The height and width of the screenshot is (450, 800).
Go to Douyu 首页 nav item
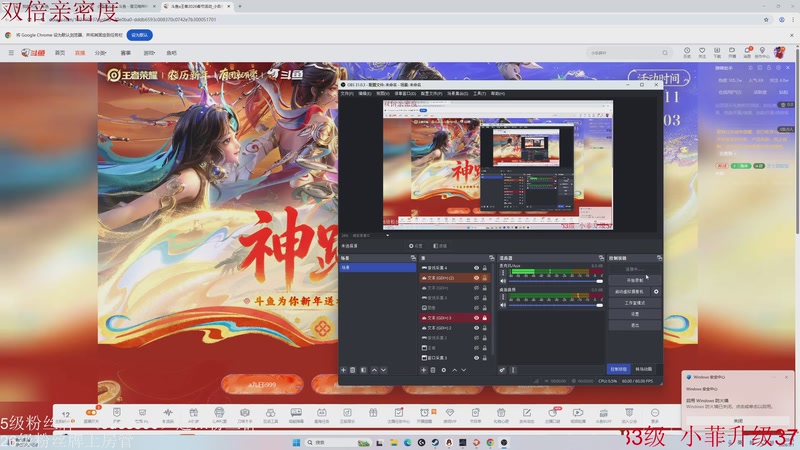60,53
